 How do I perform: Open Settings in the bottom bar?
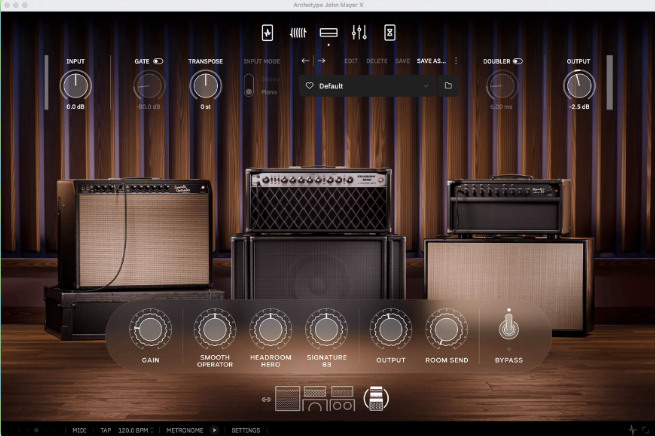coord(246,430)
